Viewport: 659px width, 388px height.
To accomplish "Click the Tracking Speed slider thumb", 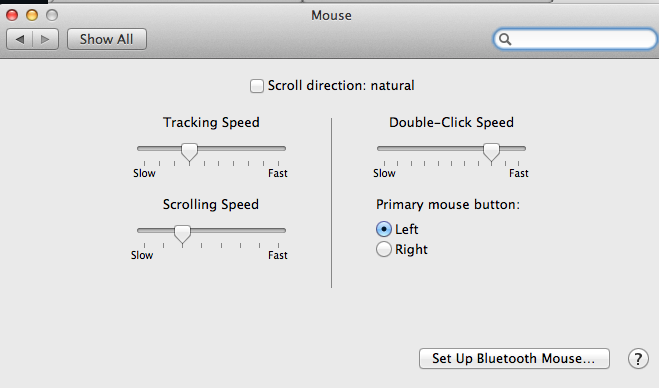I will tap(190, 152).
